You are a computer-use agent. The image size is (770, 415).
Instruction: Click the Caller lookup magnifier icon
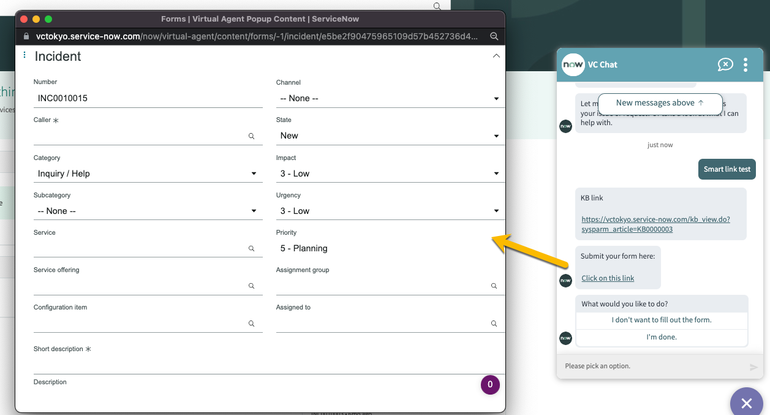coord(251,136)
